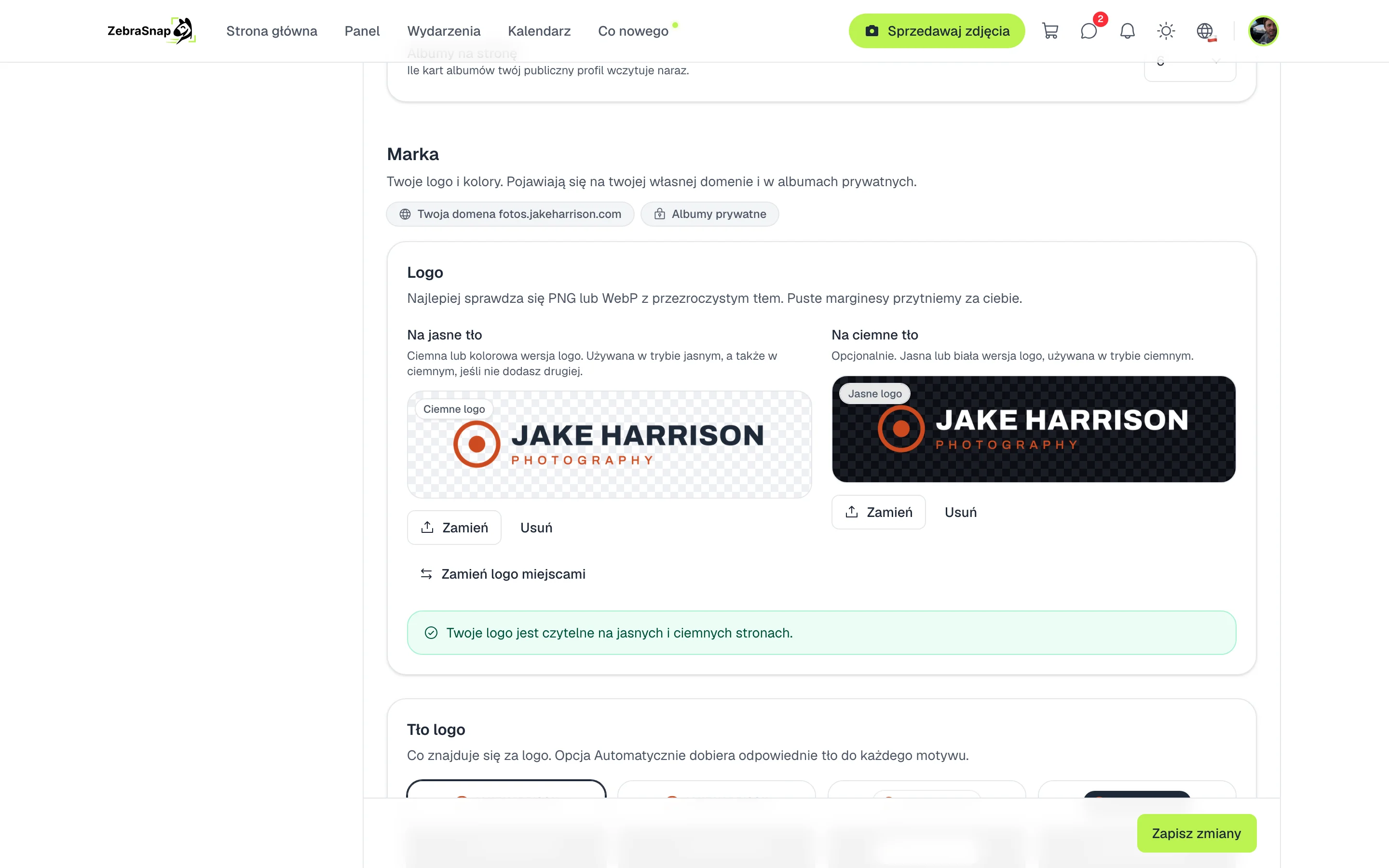Viewport: 1389px width, 868px height.
Task: Click Usuń under the light background logo
Action: click(x=536, y=528)
